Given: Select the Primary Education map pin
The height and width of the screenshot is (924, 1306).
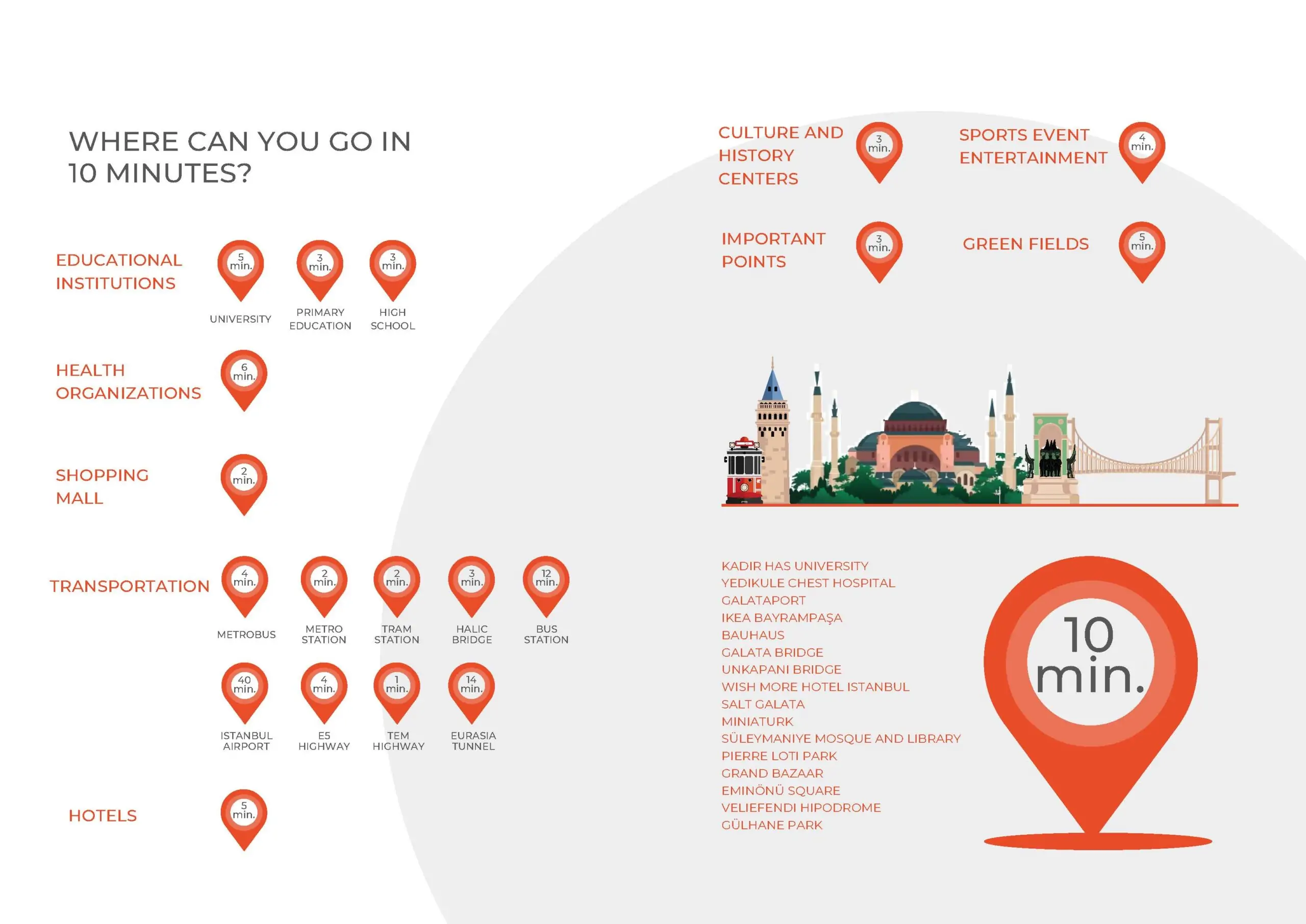Looking at the screenshot, I should coord(320,270).
